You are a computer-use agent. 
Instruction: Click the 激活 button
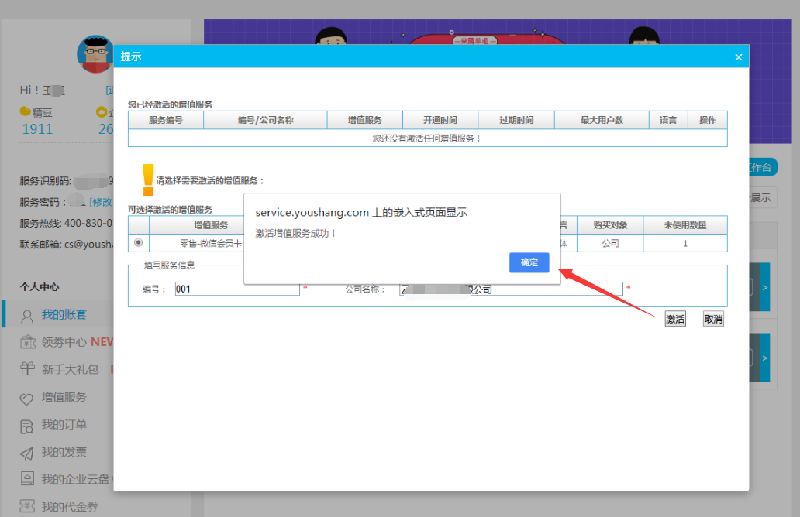pos(675,320)
